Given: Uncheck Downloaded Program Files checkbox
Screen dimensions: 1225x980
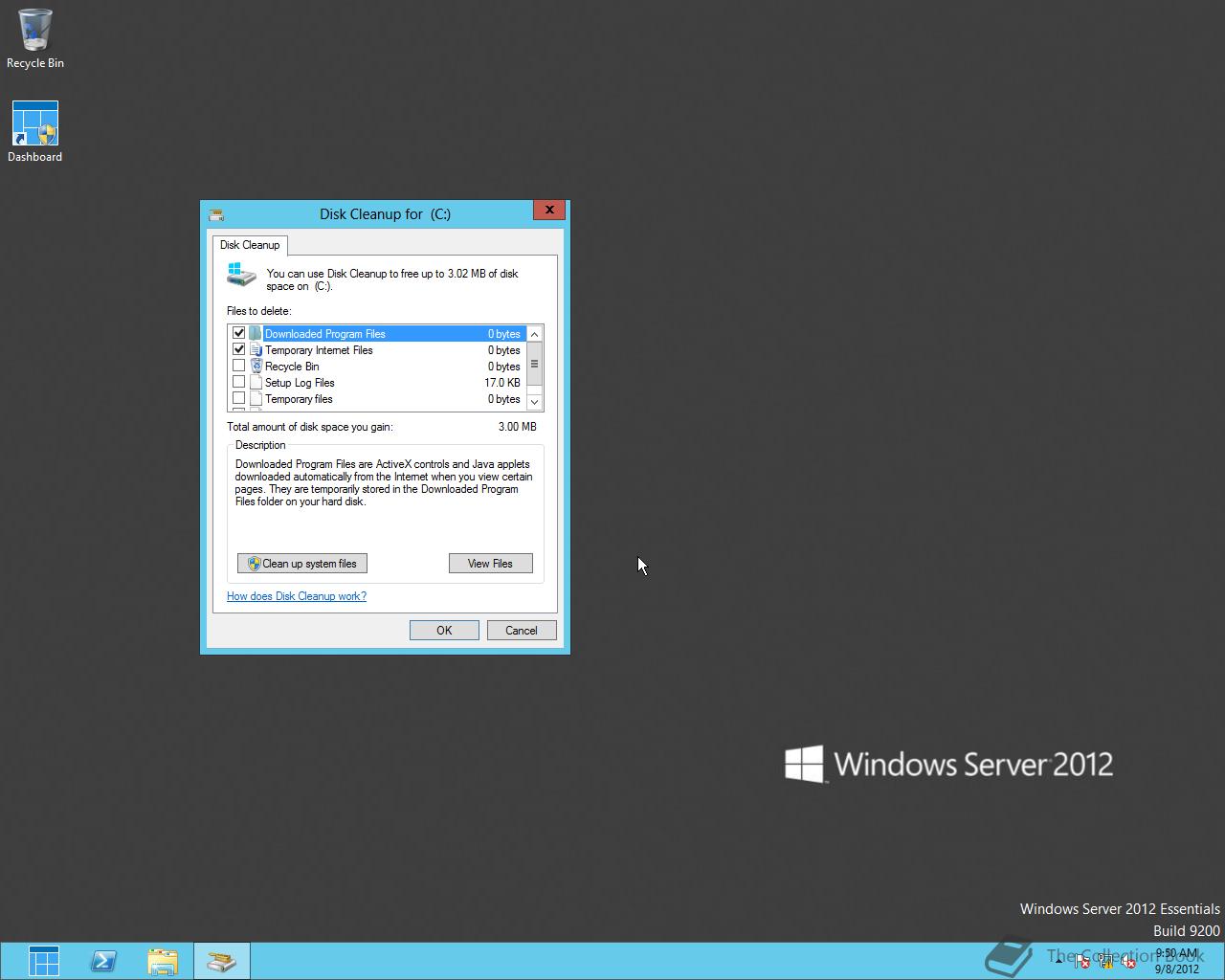Looking at the screenshot, I should point(239,333).
